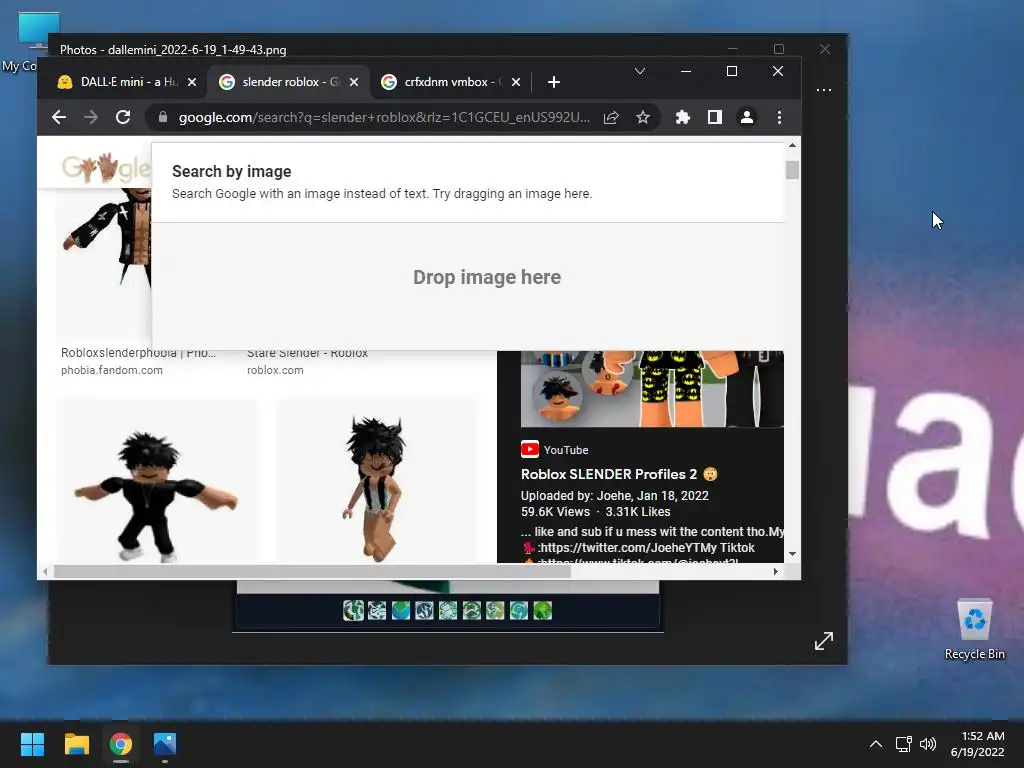Open a new Chrome tab
The width and height of the screenshot is (1024, 768).
click(554, 82)
